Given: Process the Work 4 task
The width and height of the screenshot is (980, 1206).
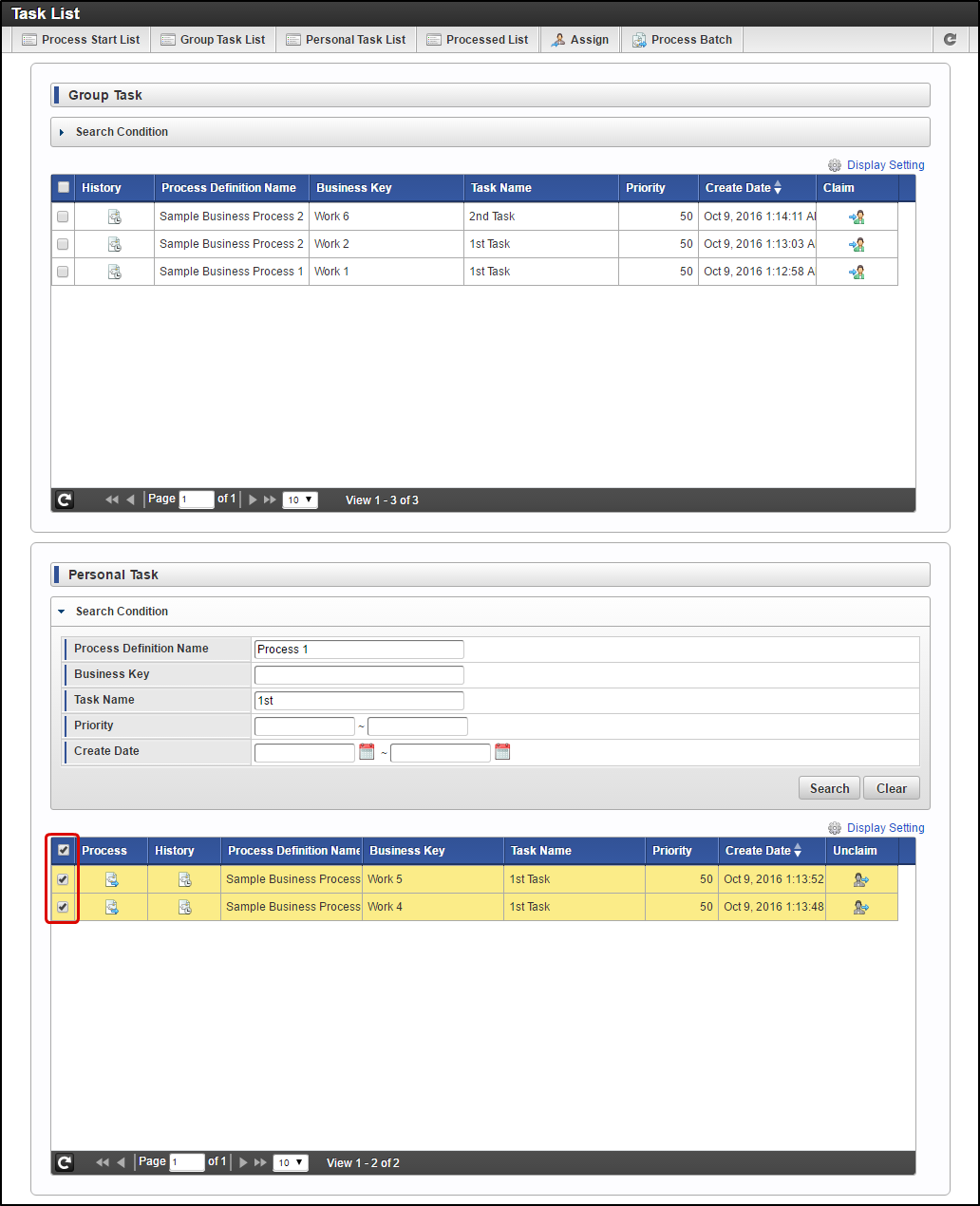Looking at the screenshot, I should point(112,907).
